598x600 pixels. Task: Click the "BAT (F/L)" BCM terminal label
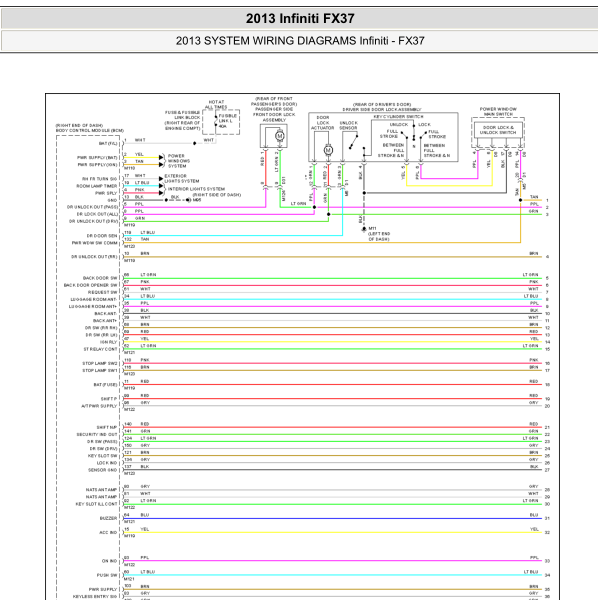coord(108,143)
